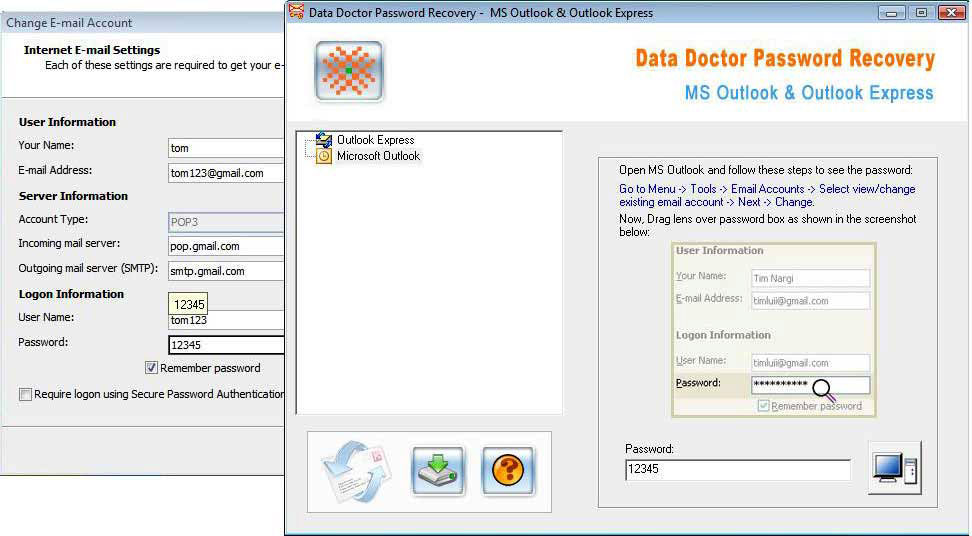
Task: Click the Password field in Change E-mail Account
Action: click(x=226, y=345)
